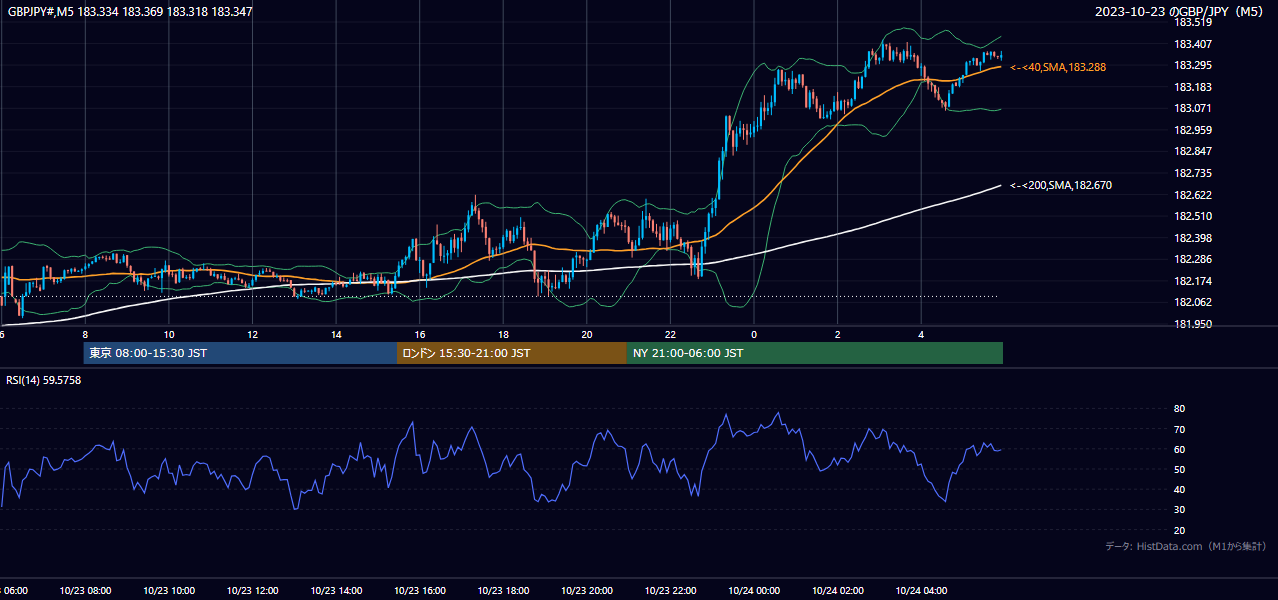Click hour tick 0 under price chart
1278x600 pixels.
coord(754,335)
